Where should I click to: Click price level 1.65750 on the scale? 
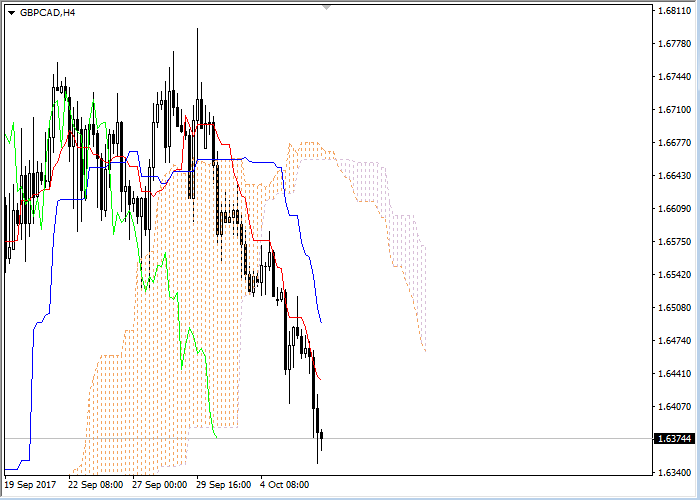coord(674,242)
